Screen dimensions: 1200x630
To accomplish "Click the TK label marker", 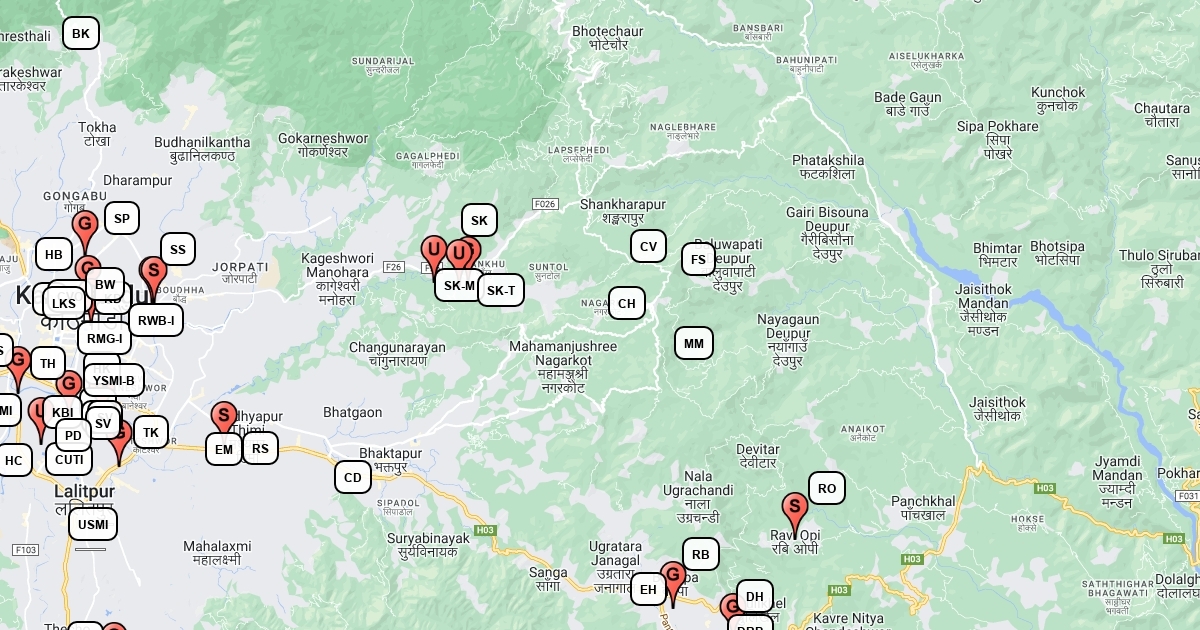I will [x=151, y=432].
